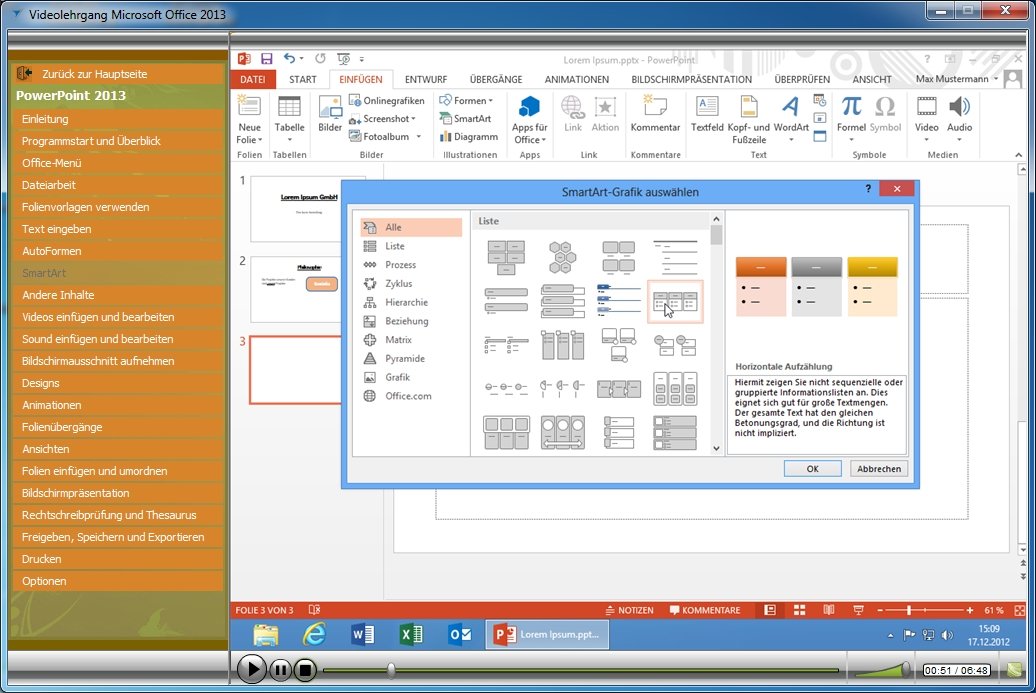Toggle the Notizen pane in status bar

(629, 610)
